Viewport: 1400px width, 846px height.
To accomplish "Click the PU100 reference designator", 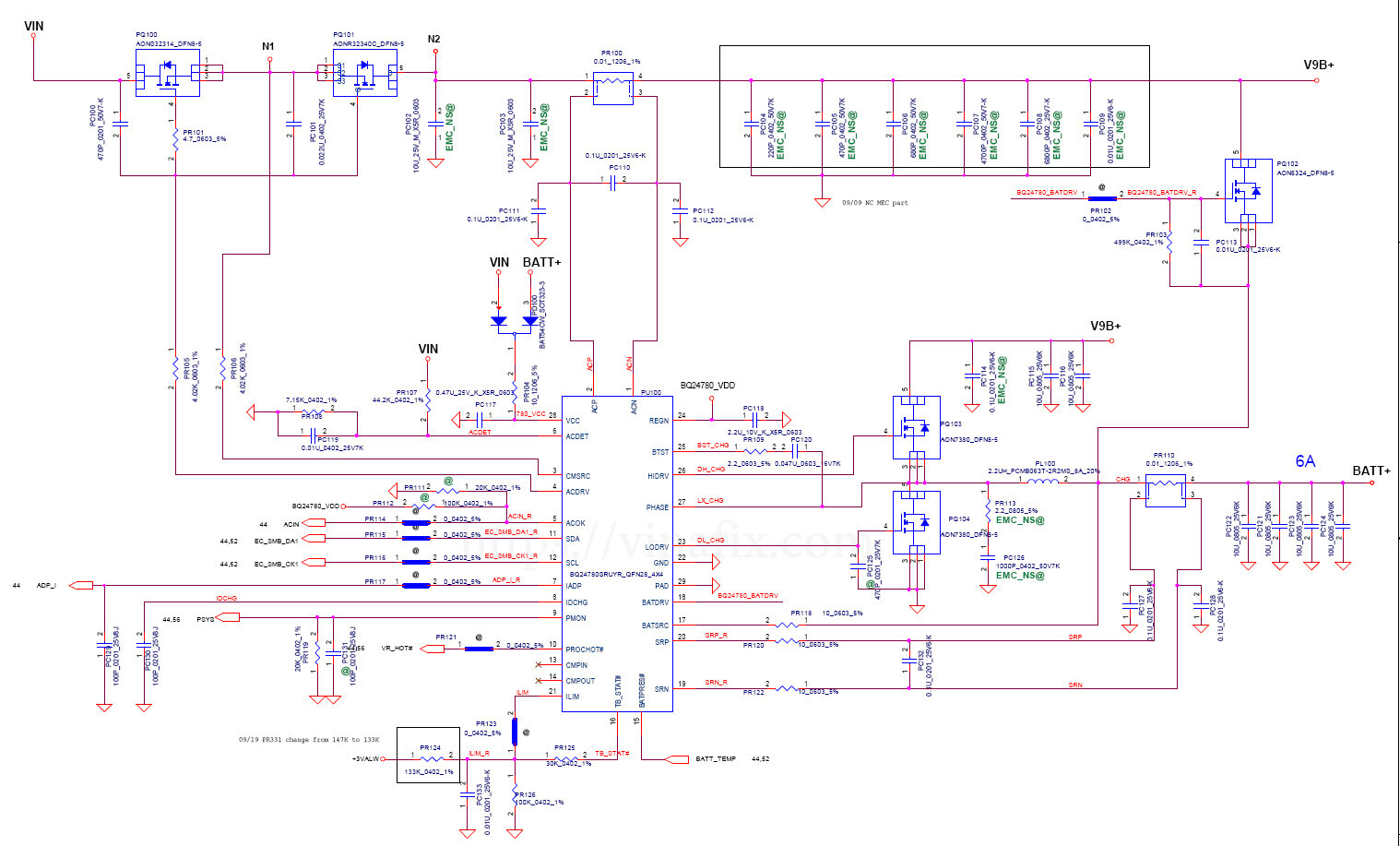I will tap(651, 392).
